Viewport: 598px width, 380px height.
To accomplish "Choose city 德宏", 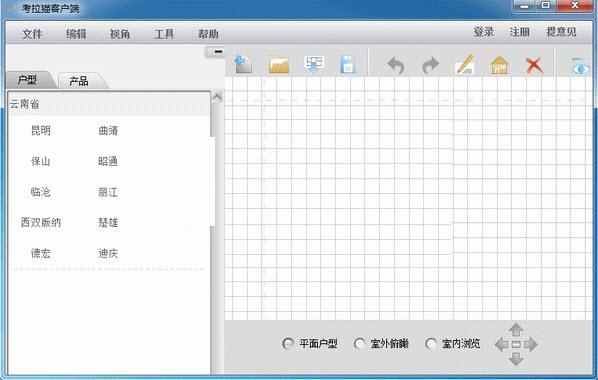I will tap(40, 253).
